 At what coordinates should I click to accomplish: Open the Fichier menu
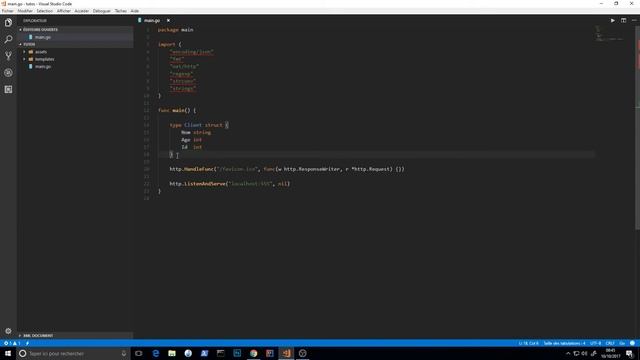pyautogui.click(x=8, y=11)
